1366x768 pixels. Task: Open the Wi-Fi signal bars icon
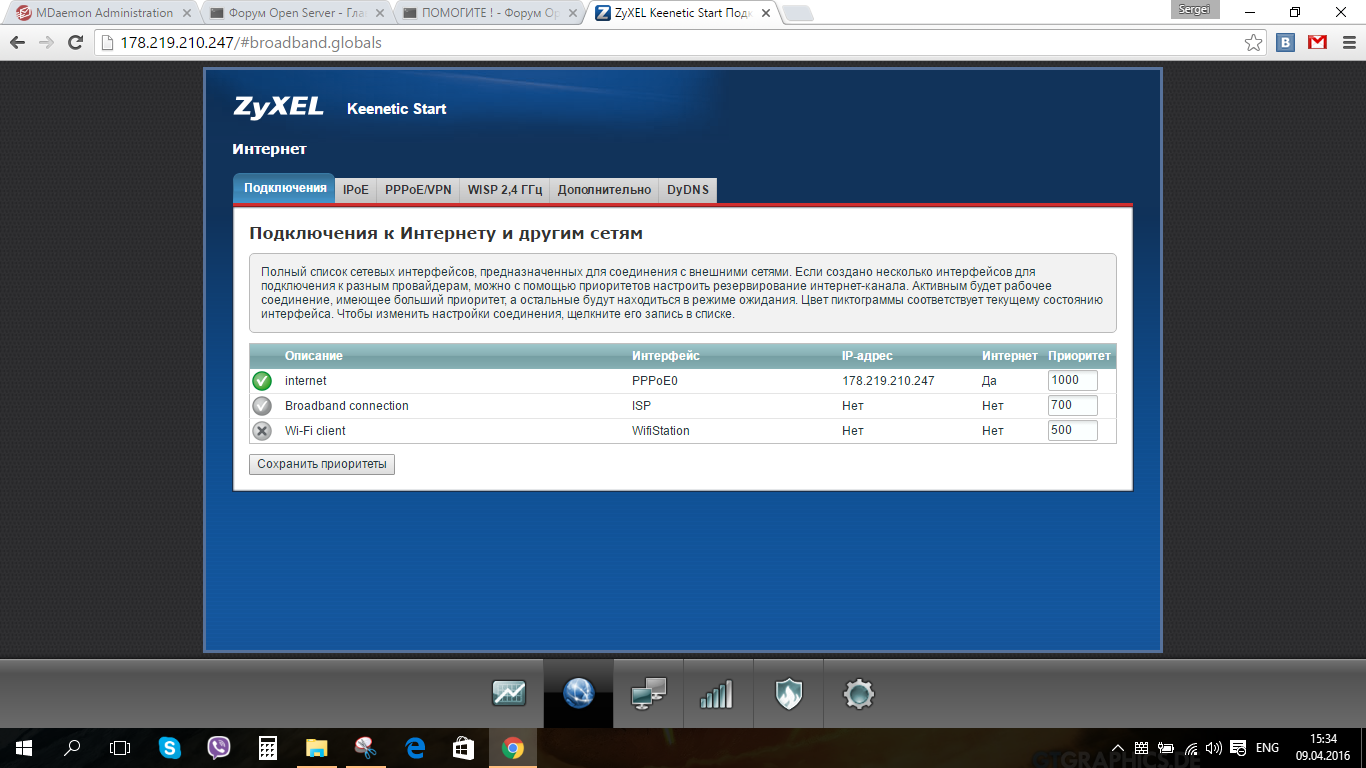click(x=716, y=693)
